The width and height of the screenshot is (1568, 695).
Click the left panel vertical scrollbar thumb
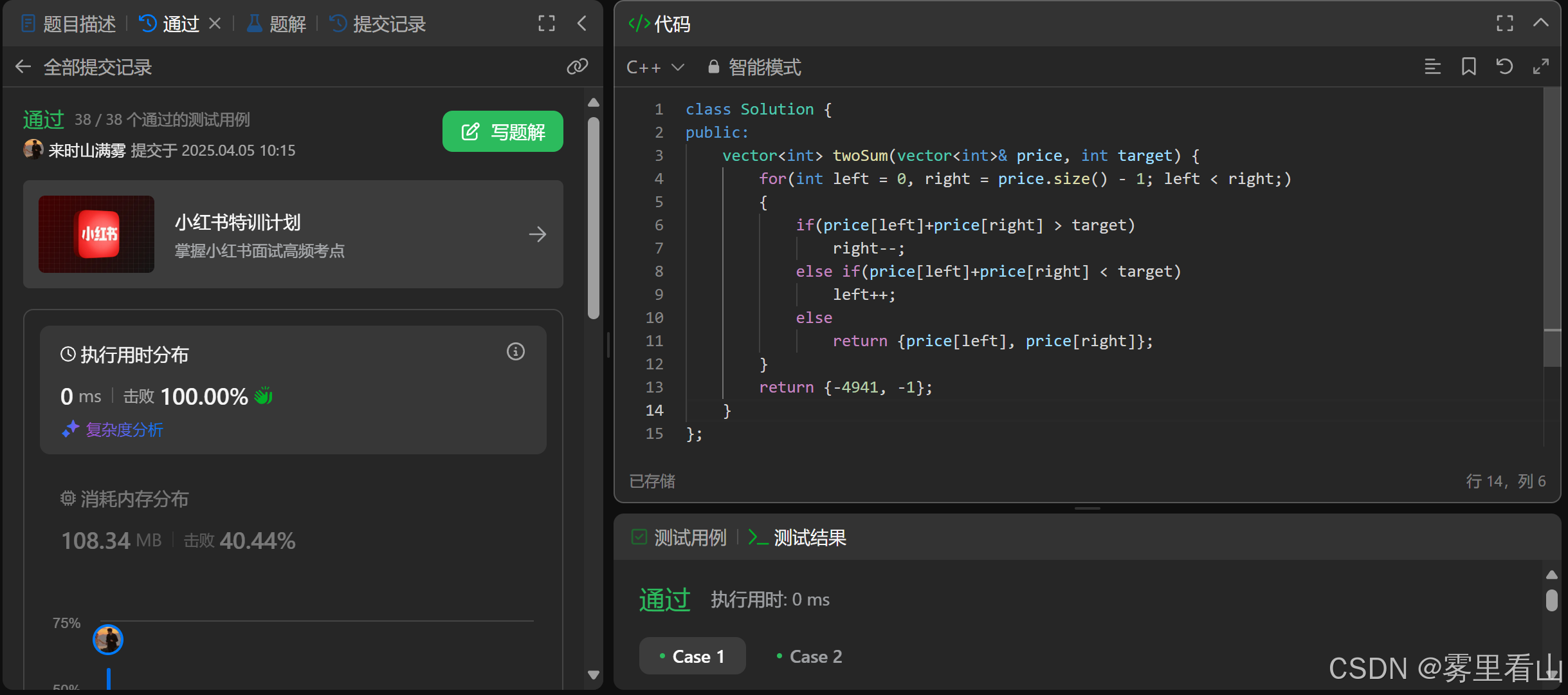pyautogui.click(x=594, y=219)
